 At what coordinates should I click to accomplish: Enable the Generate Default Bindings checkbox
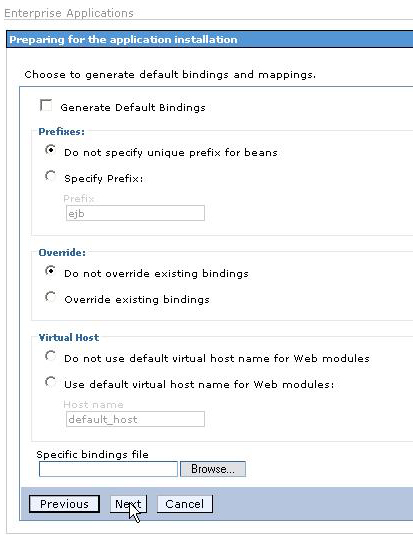coord(46,105)
